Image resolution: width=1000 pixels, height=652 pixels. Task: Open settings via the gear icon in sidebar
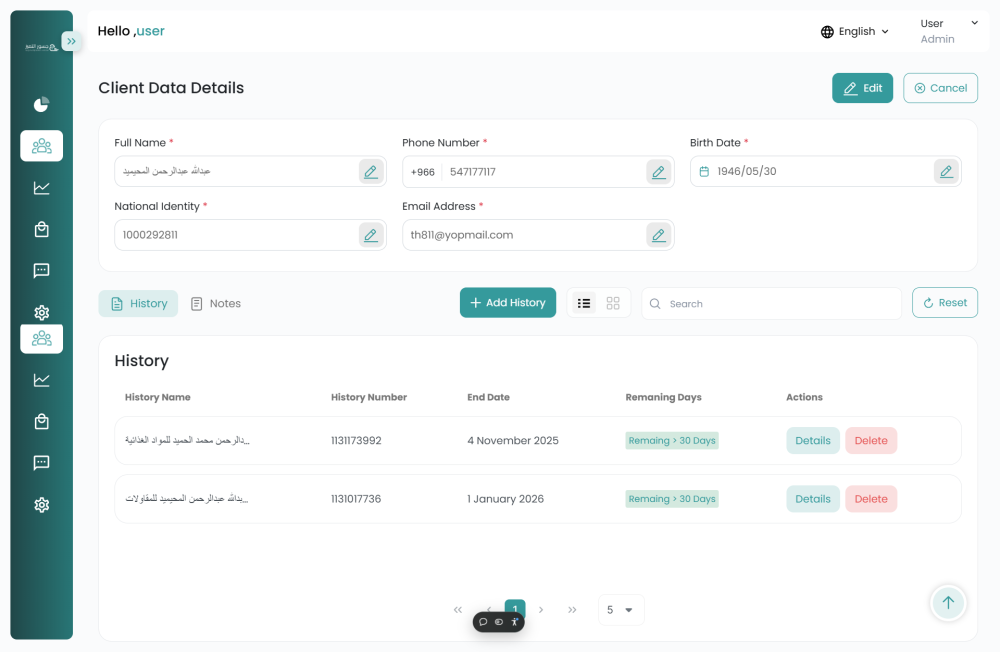(41, 312)
